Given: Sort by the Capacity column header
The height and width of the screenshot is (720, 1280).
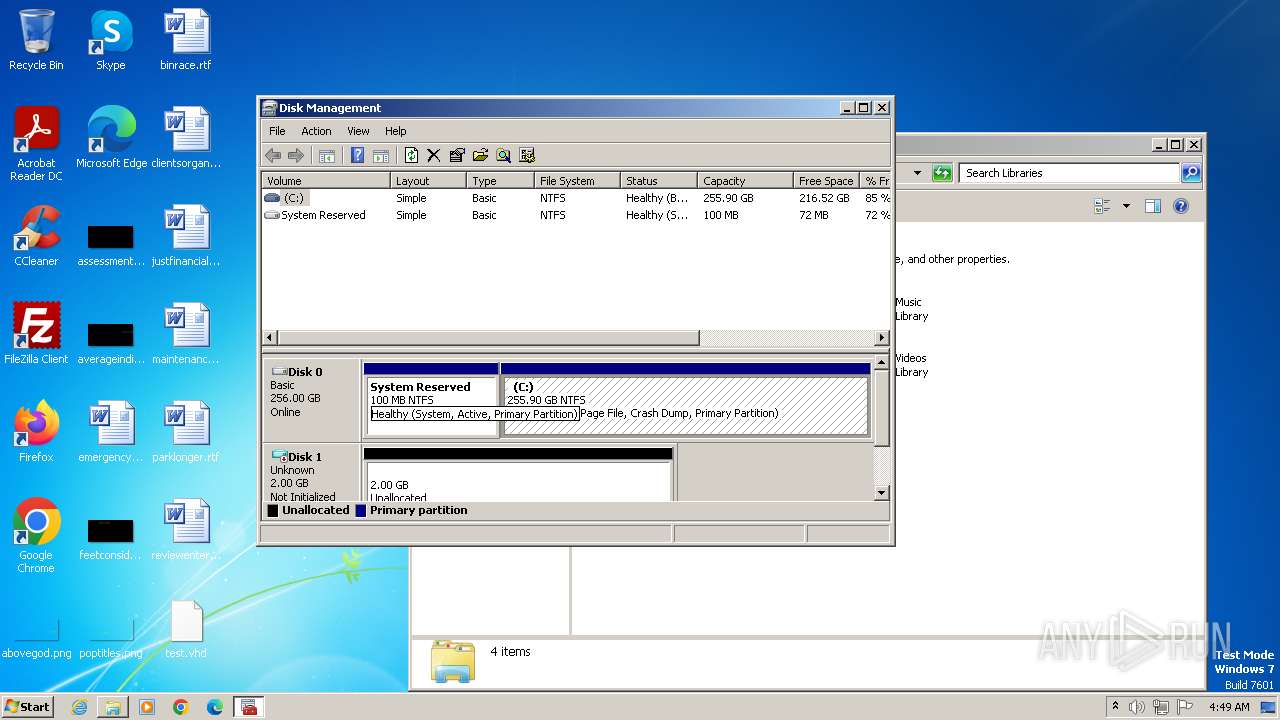Looking at the screenshot, I should pos(745,181).
